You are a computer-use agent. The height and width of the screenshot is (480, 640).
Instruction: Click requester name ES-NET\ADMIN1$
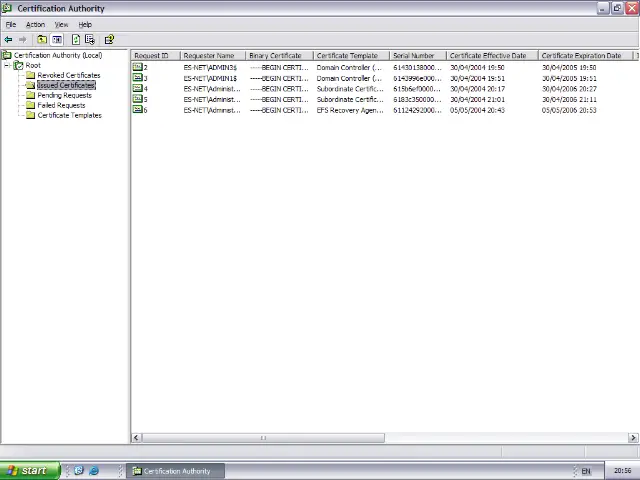pos(210,78)
